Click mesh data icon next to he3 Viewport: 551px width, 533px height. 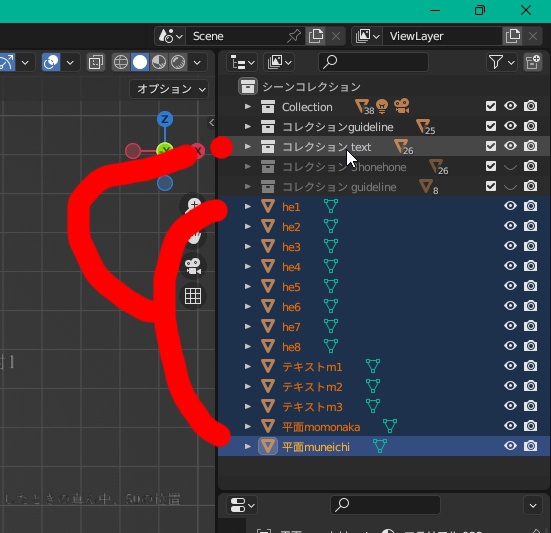pos(331,246)
